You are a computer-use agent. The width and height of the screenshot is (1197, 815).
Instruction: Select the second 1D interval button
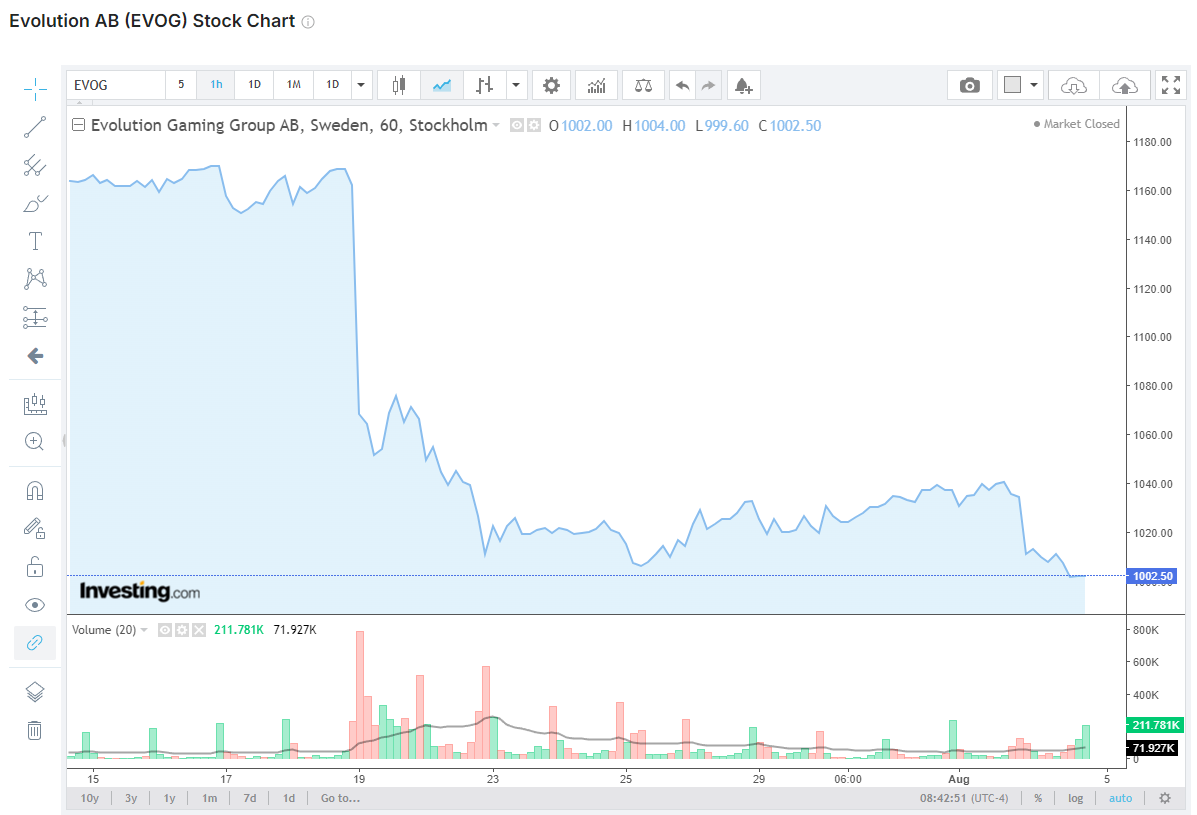(333, 85)
